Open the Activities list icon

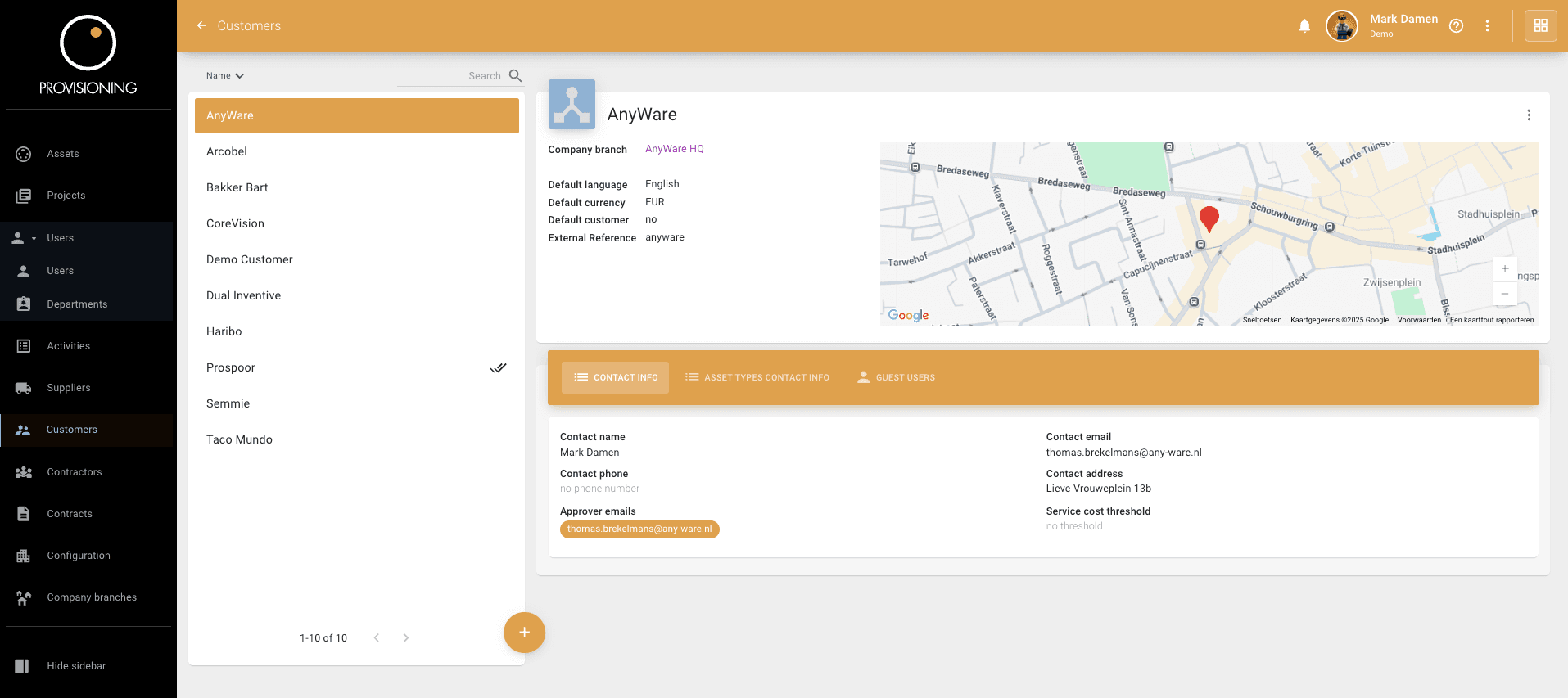pos(24,346)
